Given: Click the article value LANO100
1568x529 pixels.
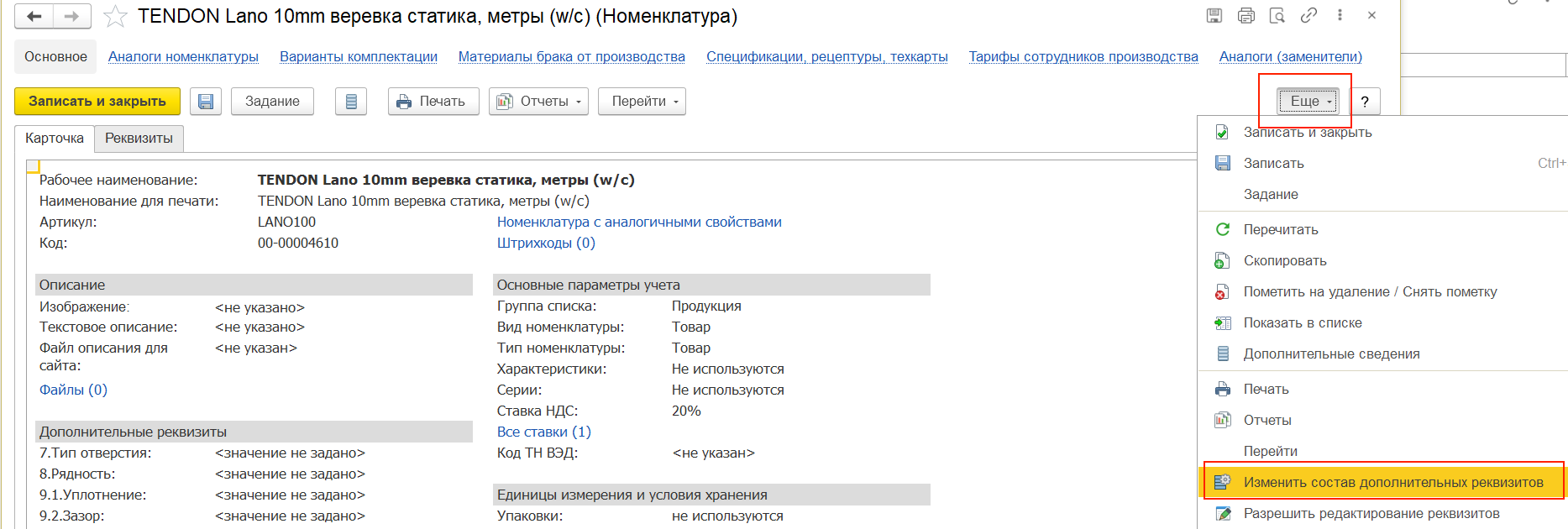Looking at the screenshot, I should [x=286, y=223].
